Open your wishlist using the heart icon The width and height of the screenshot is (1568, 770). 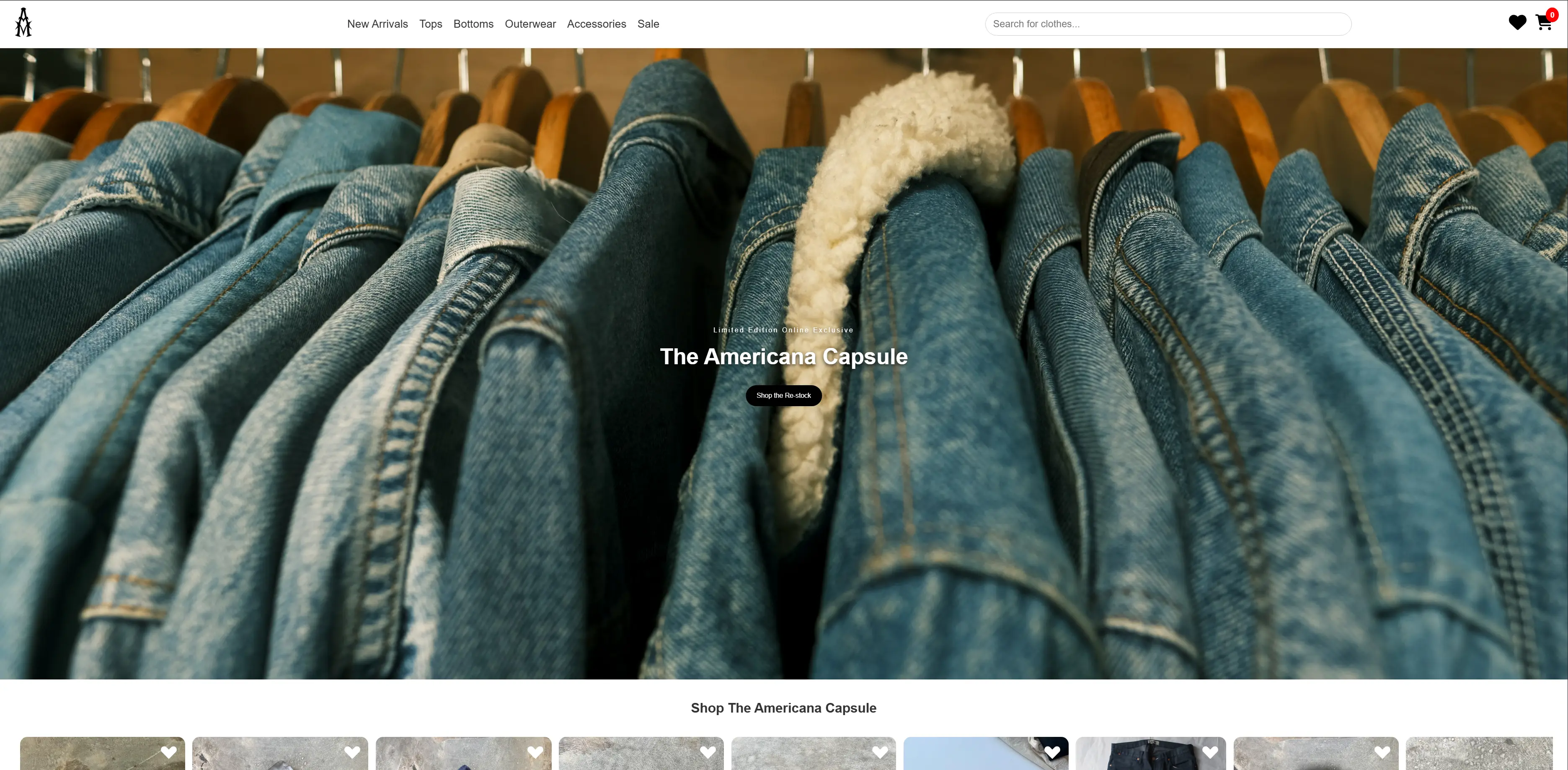[x=1517, y=22]
